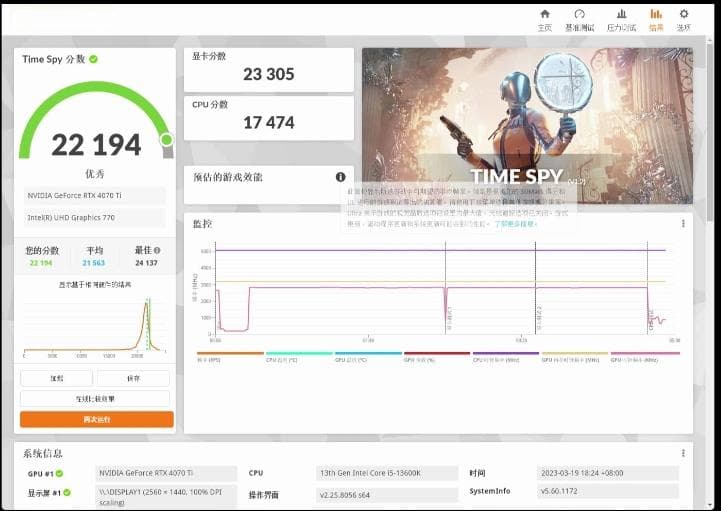Click the 显卡分数 value 23 305

coord(269,74)
